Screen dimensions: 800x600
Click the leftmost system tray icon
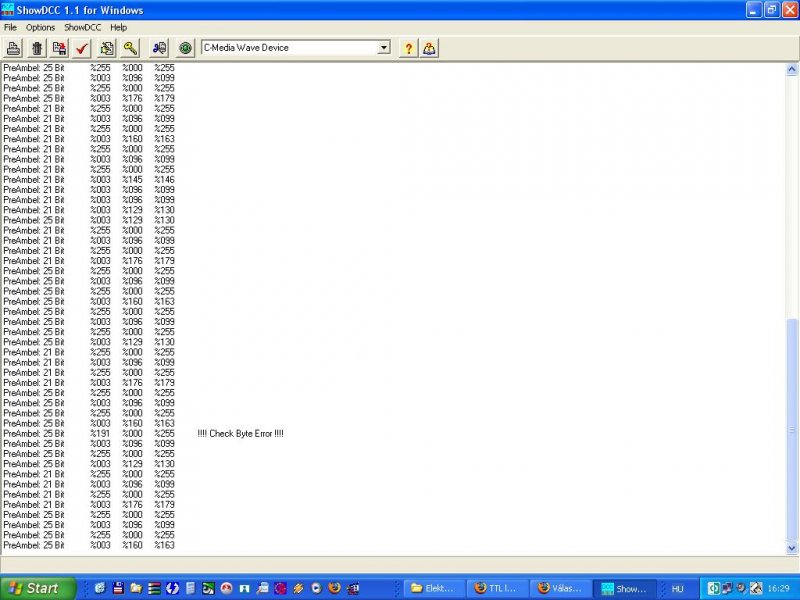(x=713, y=588)
